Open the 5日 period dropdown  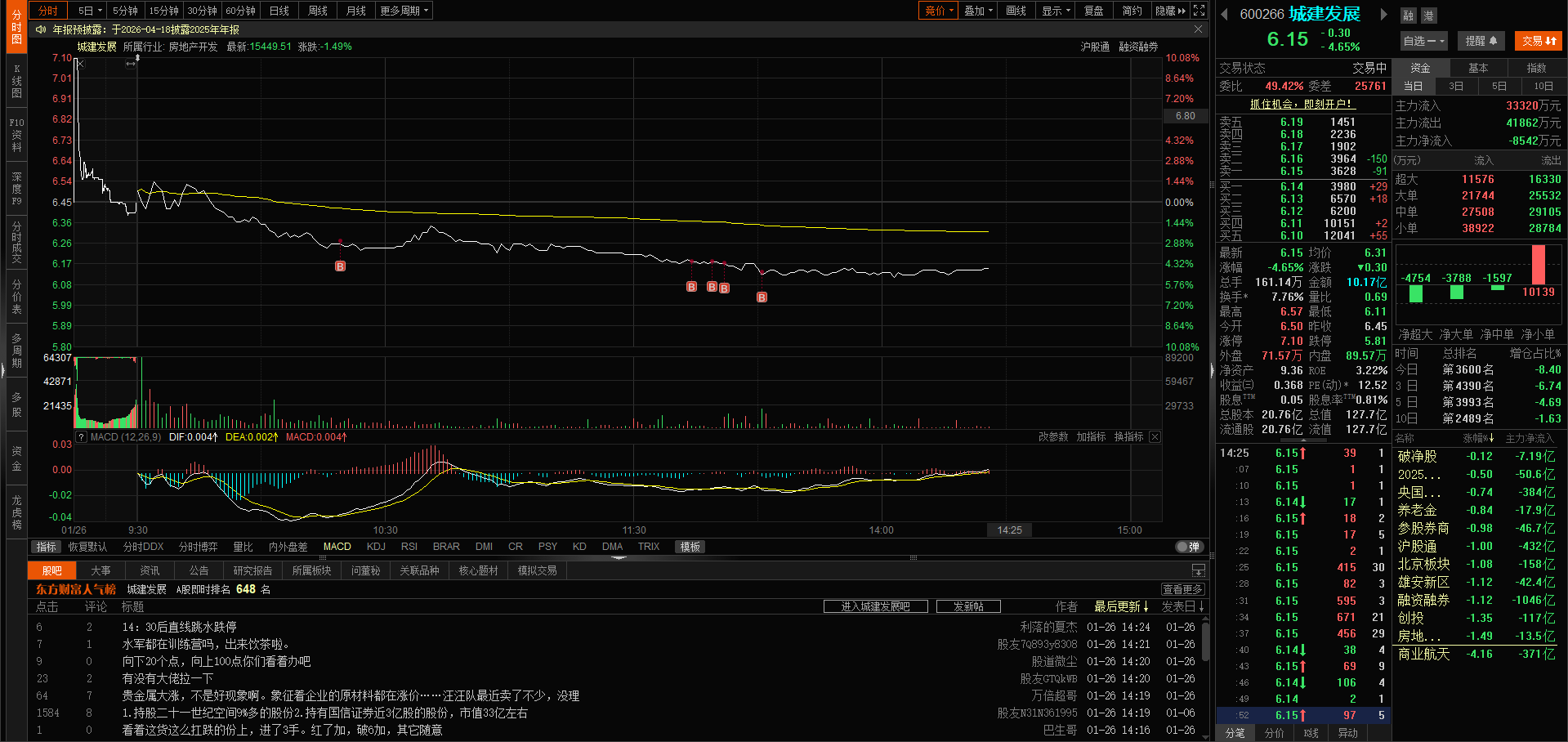point(90,11)
